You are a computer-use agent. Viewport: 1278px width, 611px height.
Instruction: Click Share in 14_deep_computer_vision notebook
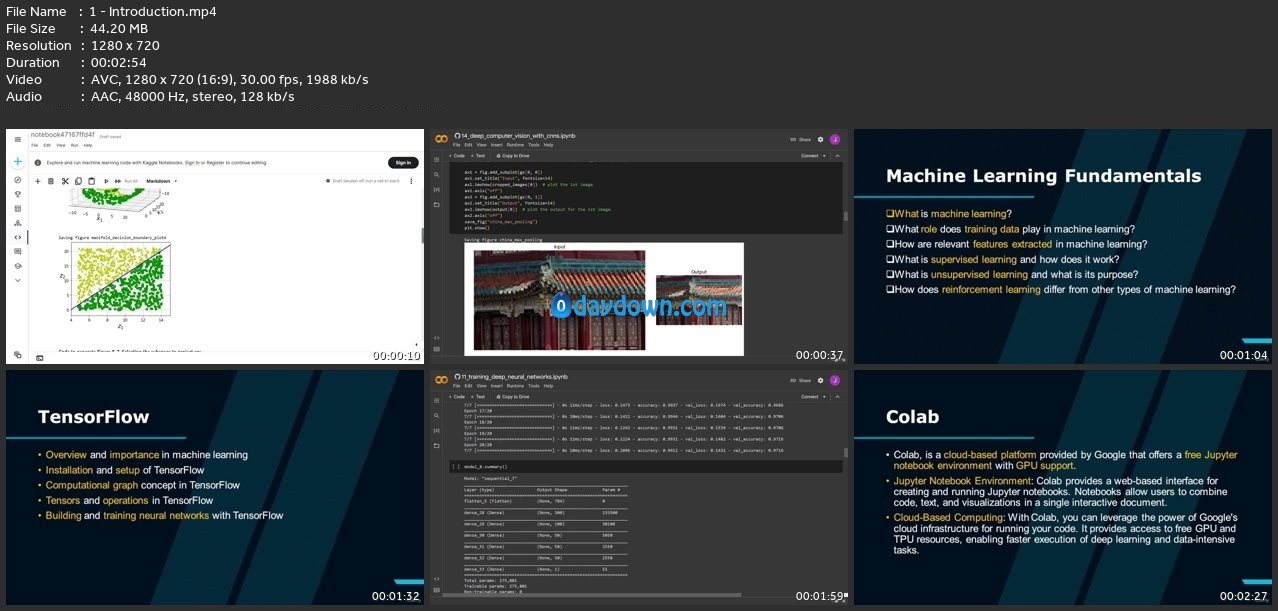(800, 140)
